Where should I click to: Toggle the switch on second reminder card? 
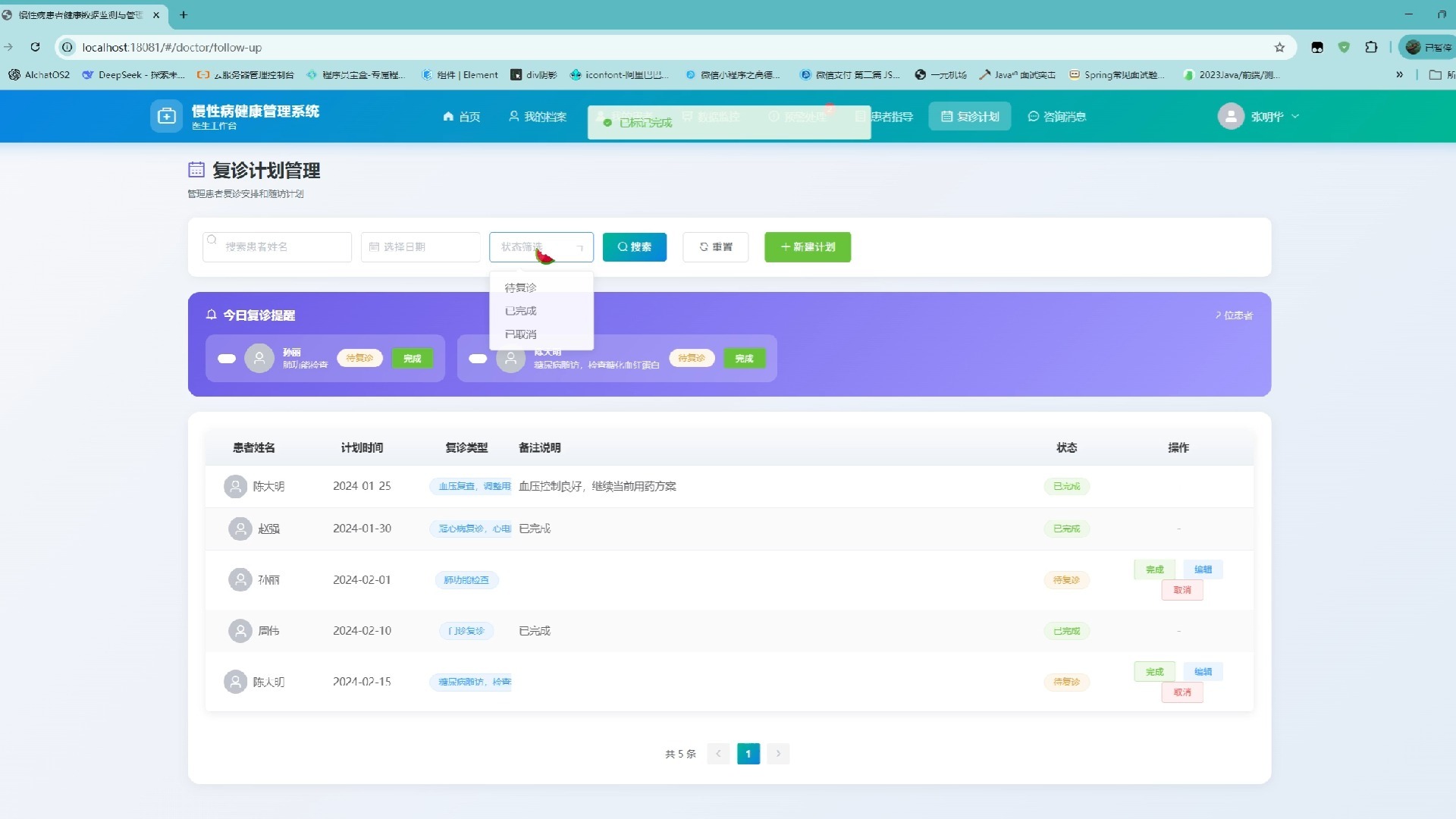478,359
